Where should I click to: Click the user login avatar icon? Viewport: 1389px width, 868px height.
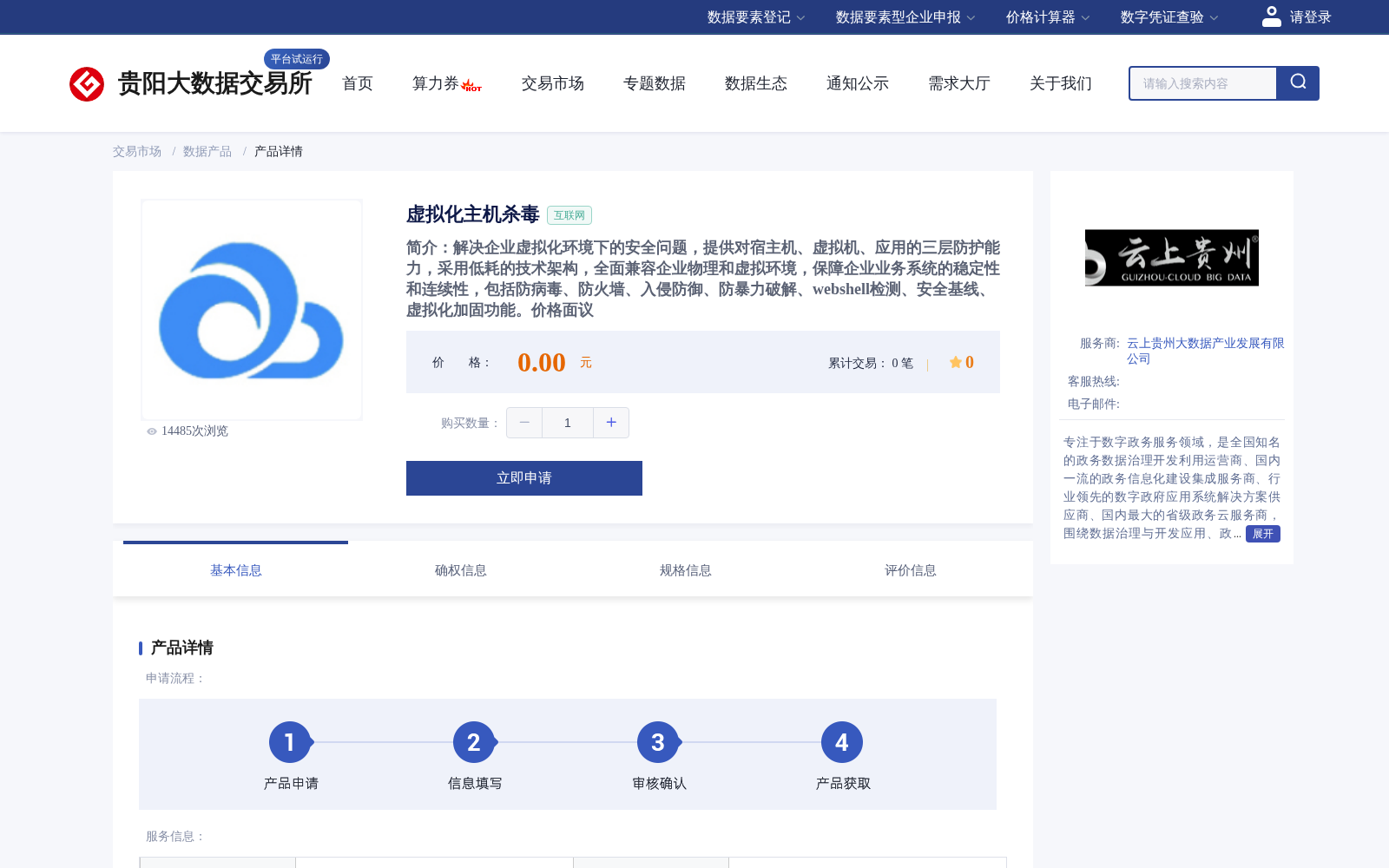coord(1272,16)
